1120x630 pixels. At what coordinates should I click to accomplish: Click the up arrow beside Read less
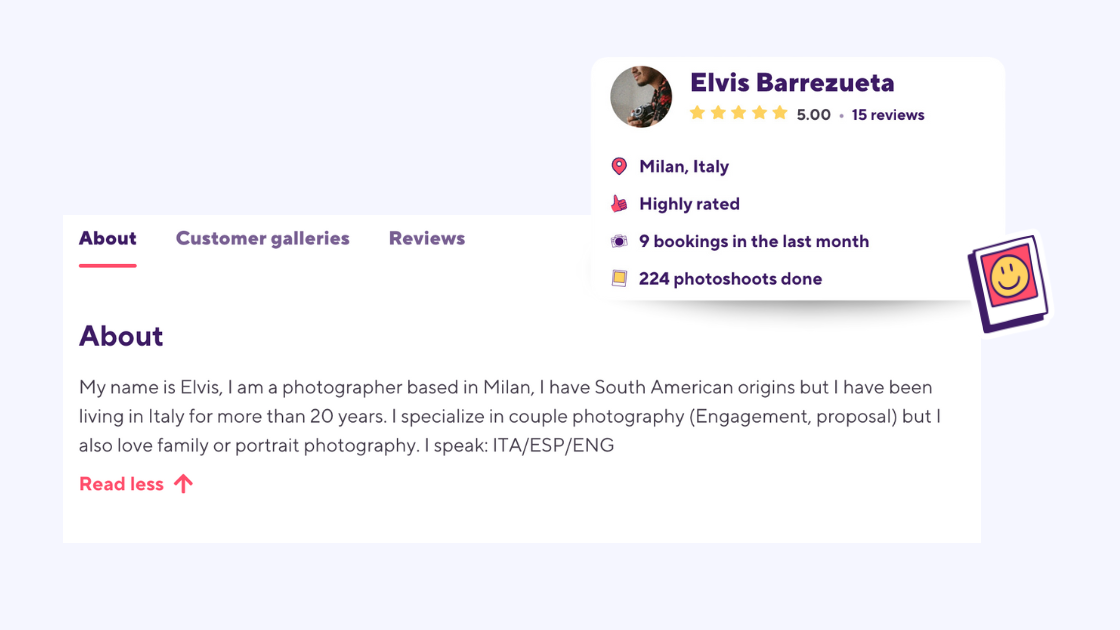point(183,483)
